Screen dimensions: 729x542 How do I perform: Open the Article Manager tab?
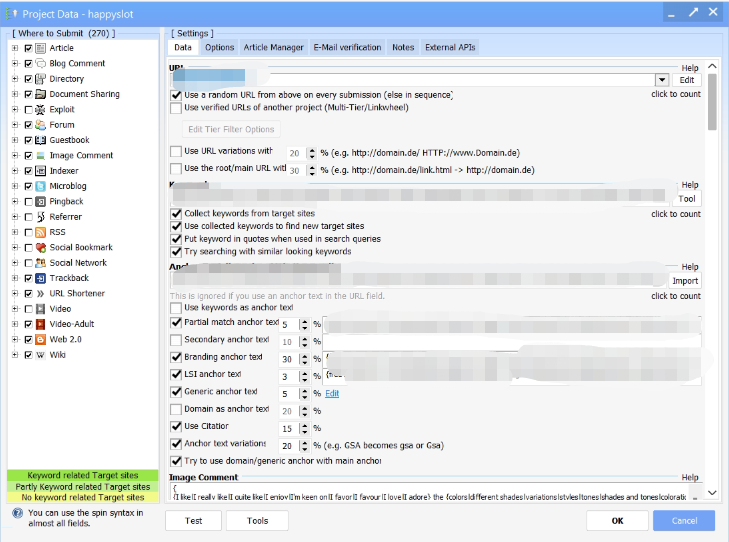pyautogui.click(x=273, y=47)
